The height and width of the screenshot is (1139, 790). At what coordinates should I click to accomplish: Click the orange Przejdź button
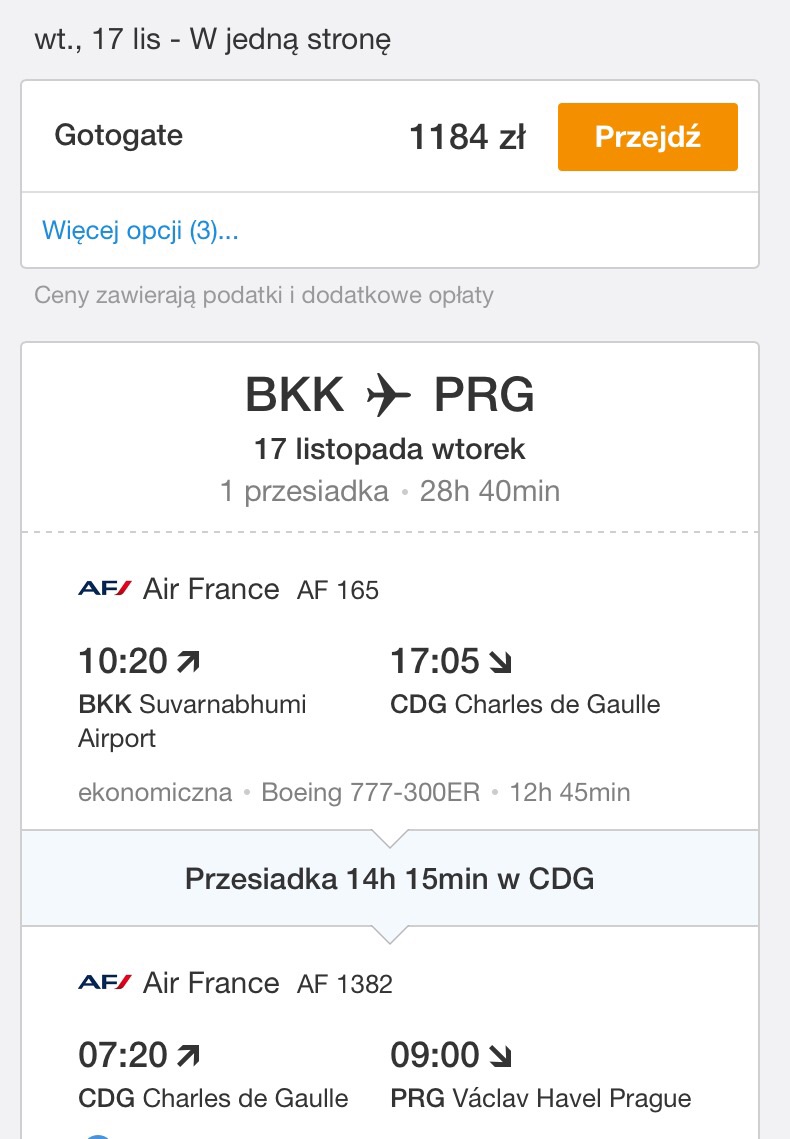[x=648, y=137]
